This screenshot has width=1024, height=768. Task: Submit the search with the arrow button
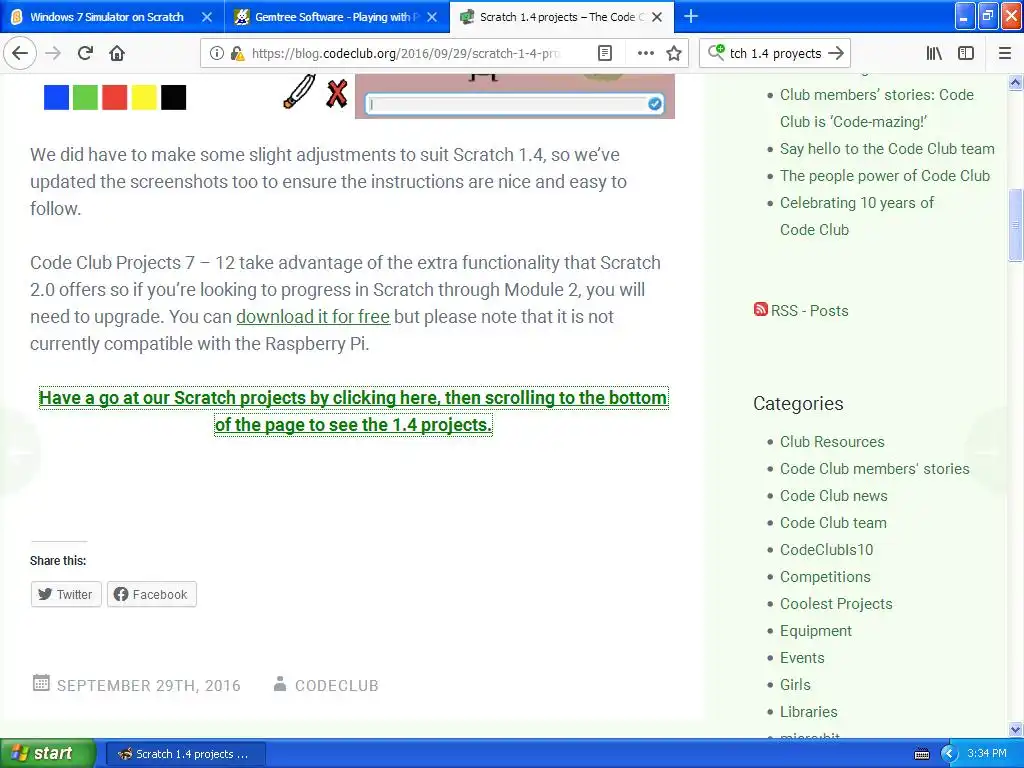(836, 53)
